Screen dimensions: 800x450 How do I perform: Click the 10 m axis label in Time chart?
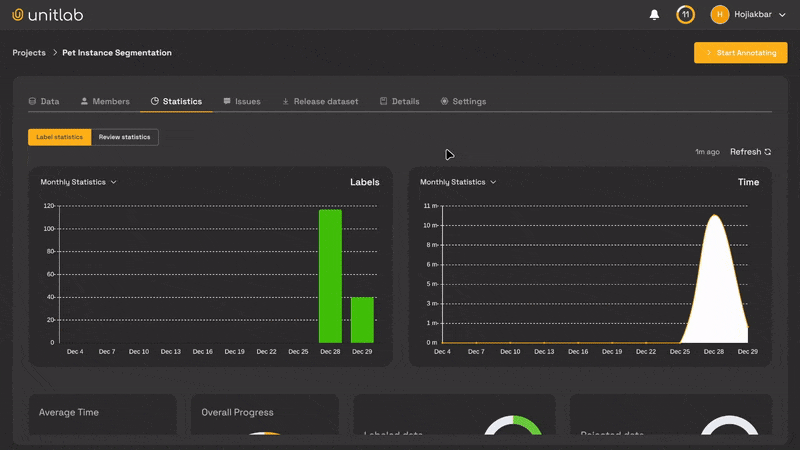tap(430, 226)
